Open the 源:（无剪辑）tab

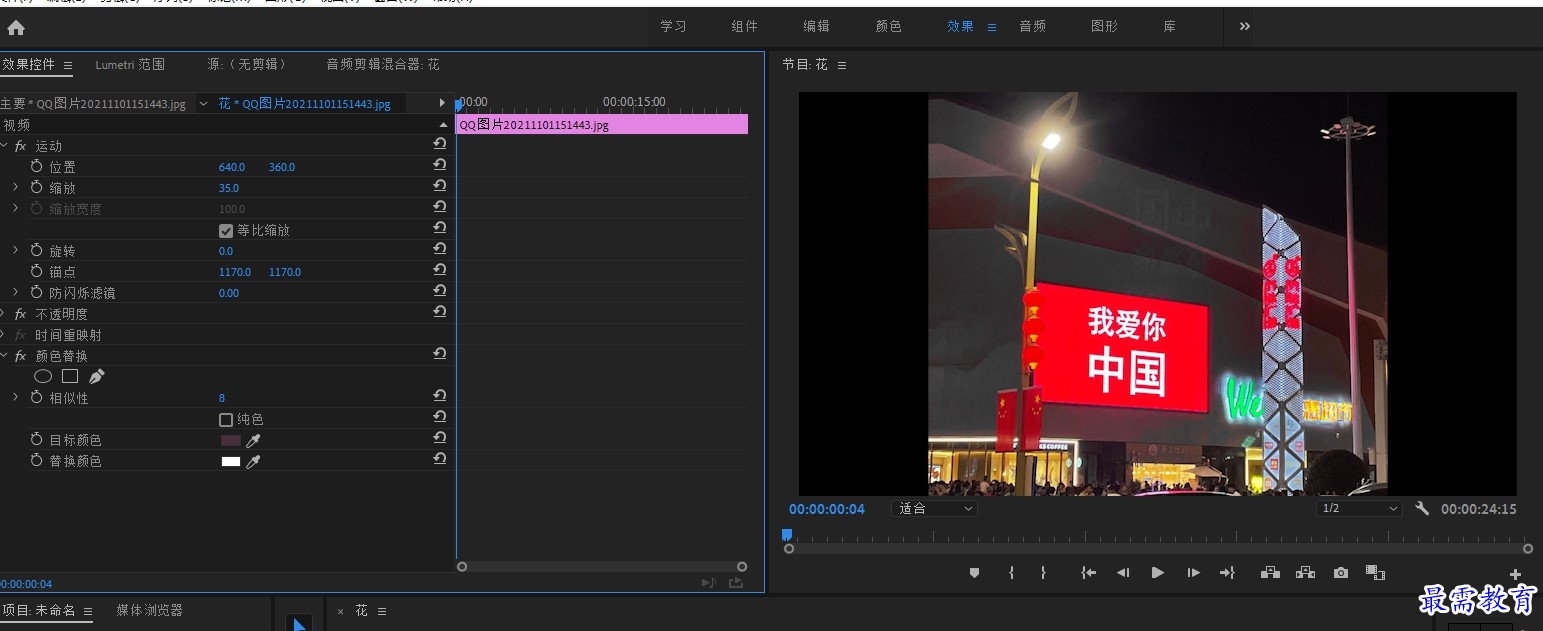click(246, 65)
